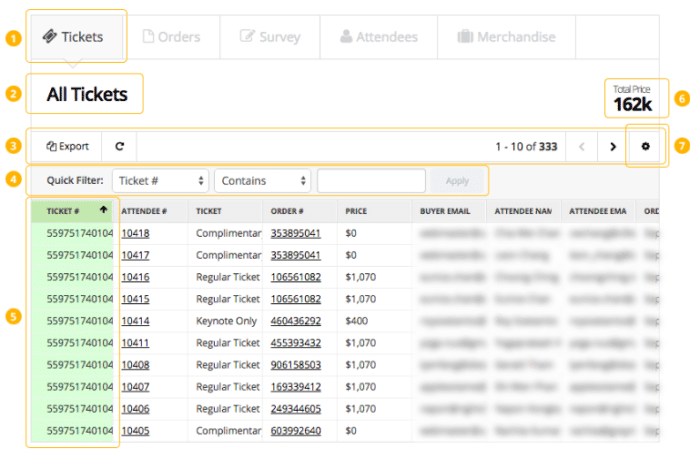Open the Ticket # quick filter dropdown

pyautogui.click(x=160, y=181)
